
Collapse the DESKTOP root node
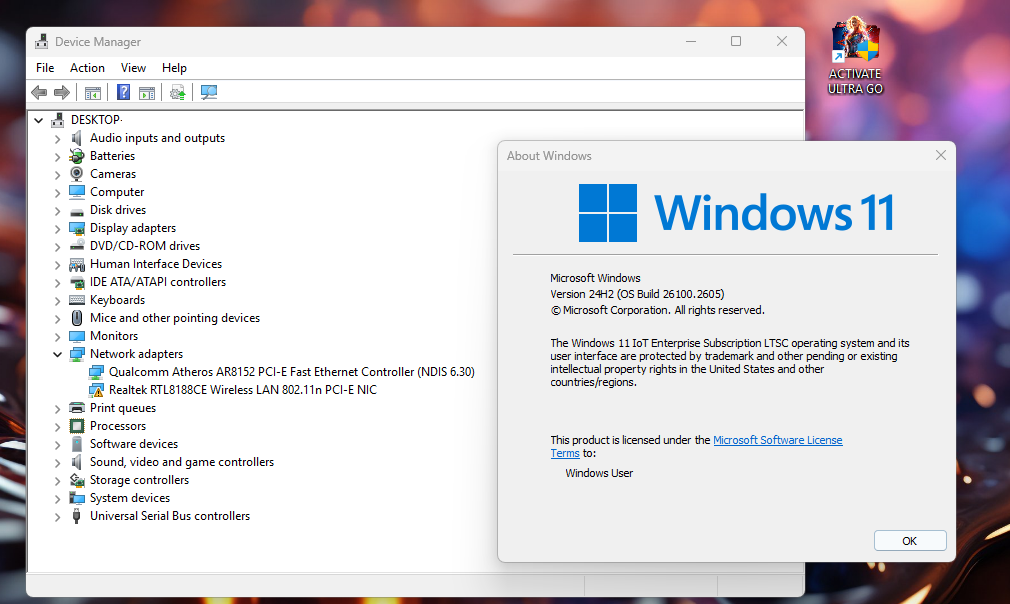[39, 120]
